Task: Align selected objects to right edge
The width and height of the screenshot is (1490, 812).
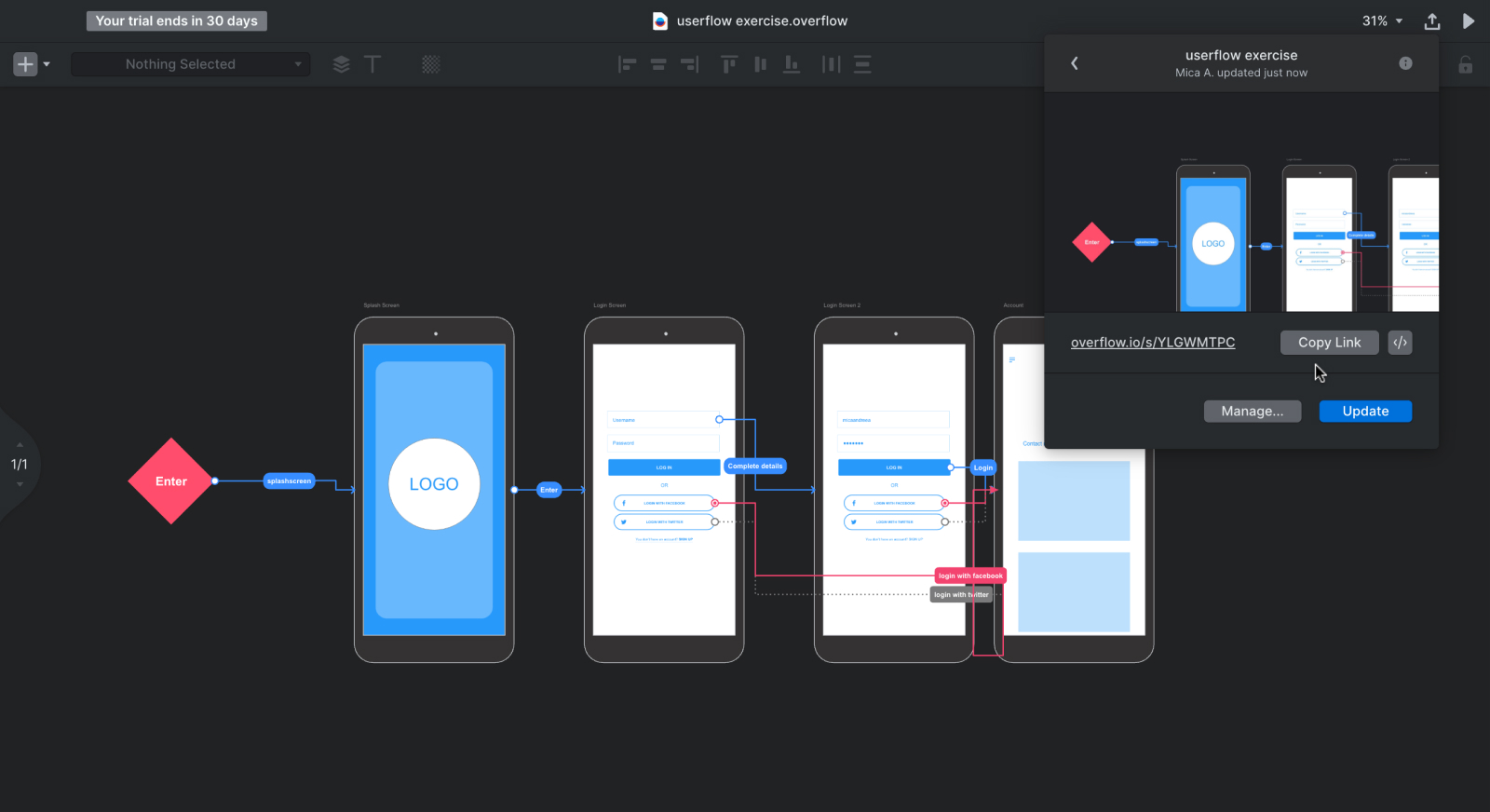Action: [690, 64]
